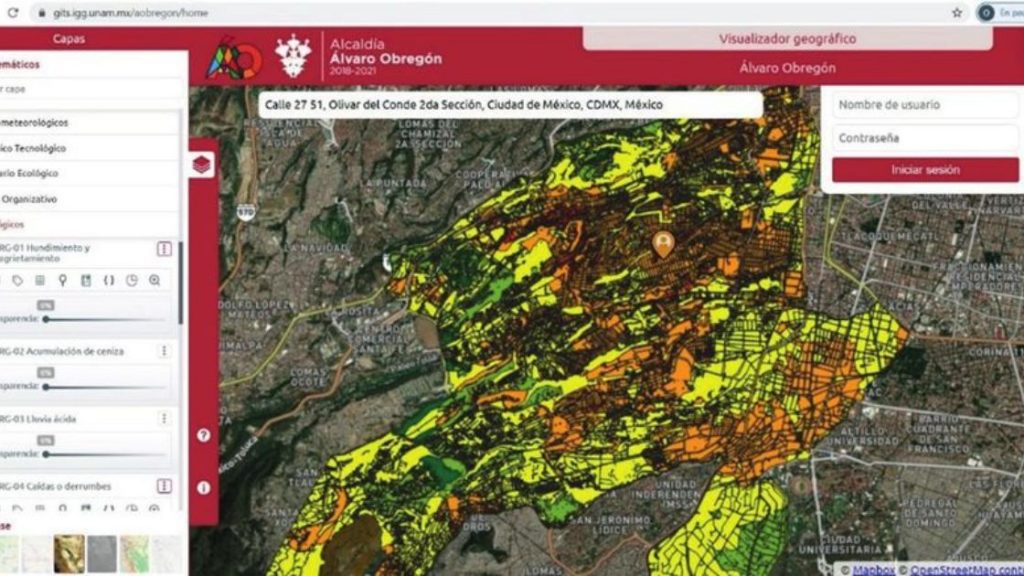Reload the page with browser refresh button
This screenshot has height=576, width=1024.
coord(13,13)
